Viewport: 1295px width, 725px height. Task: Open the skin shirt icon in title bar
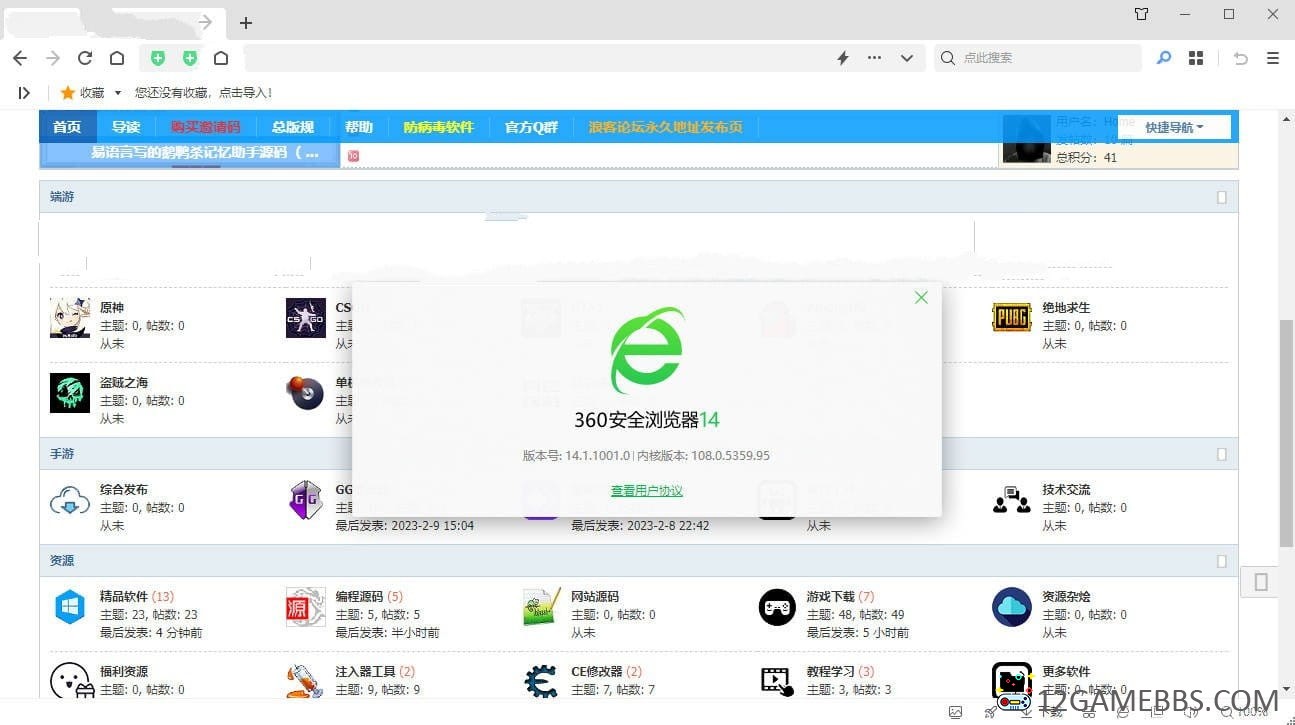click(x=1142, y=14)
